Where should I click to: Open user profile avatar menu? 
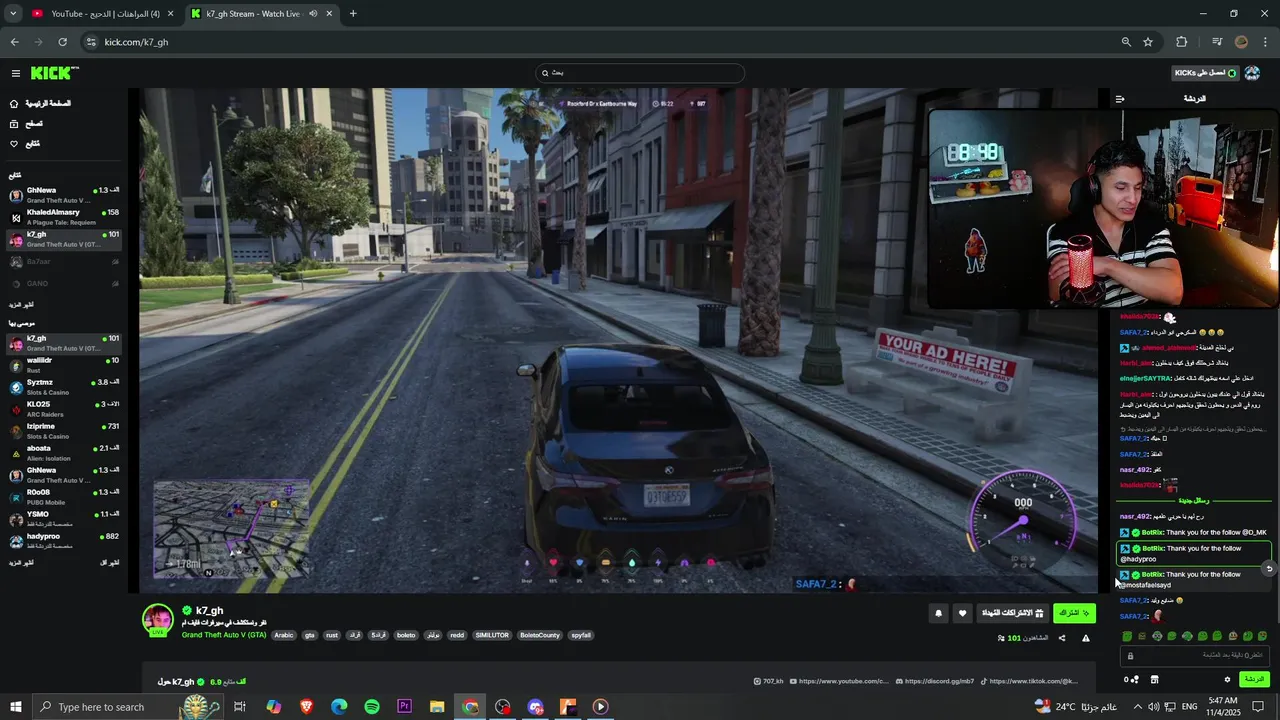pos(1252,73)
